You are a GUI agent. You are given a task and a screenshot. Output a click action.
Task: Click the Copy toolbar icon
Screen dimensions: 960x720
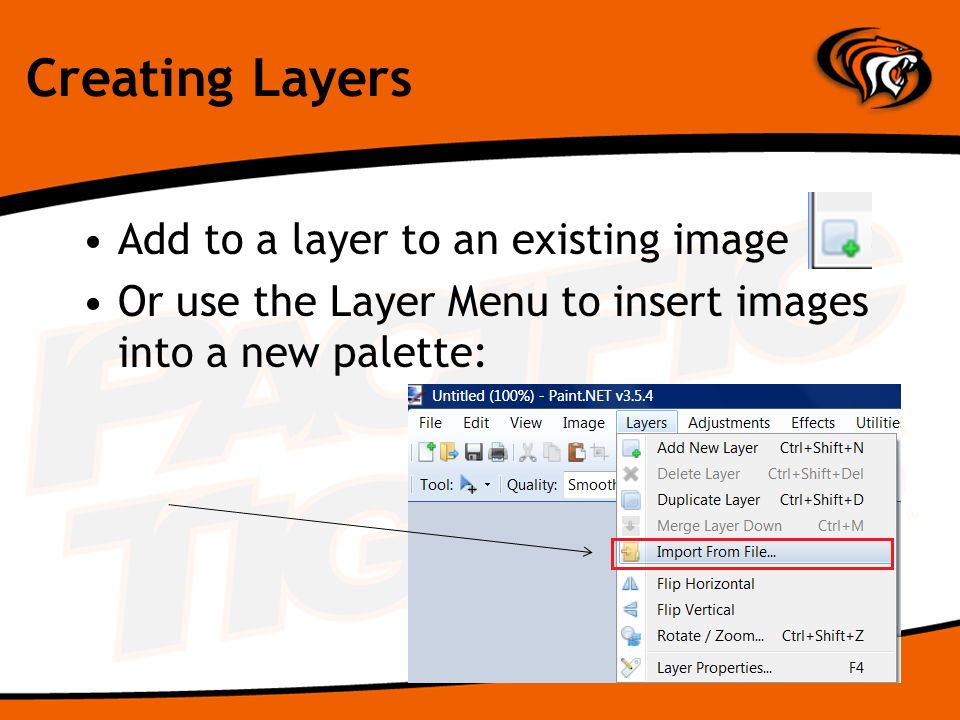552,452
